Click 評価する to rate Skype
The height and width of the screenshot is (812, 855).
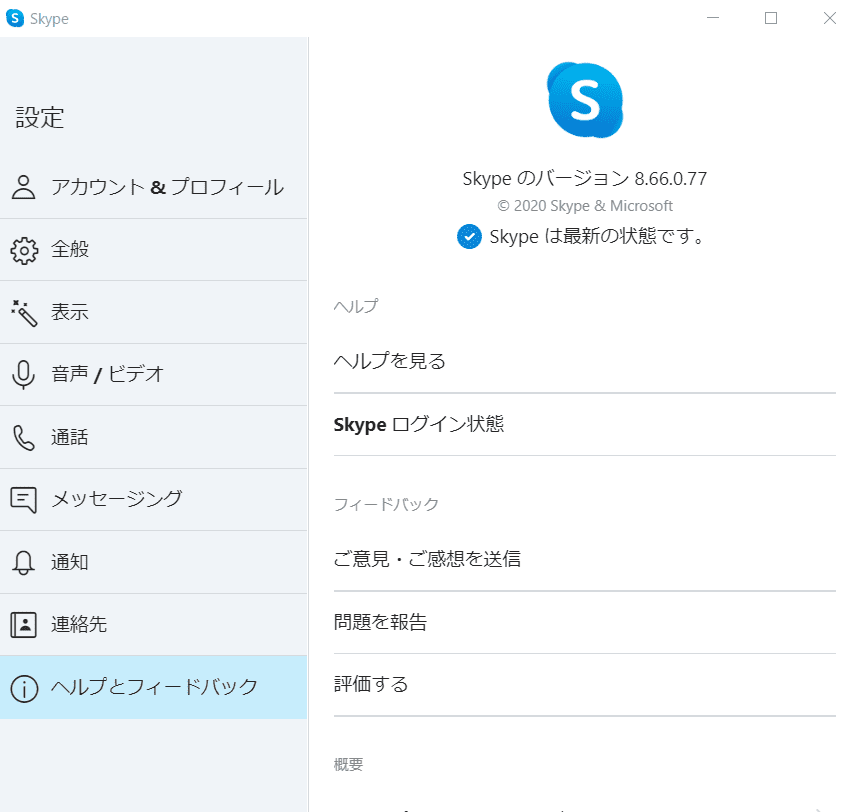coord(371,685)
